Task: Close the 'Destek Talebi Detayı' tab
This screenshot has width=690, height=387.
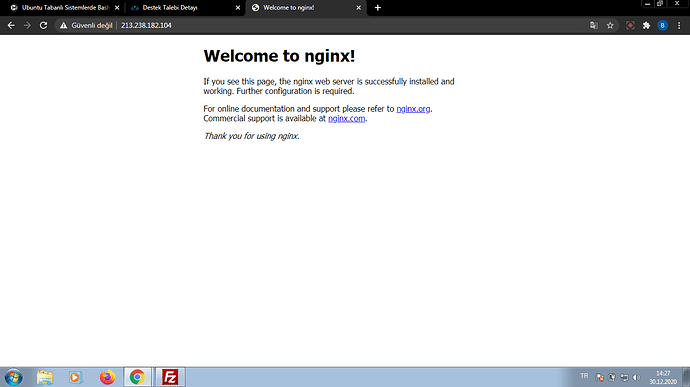Action: (x=238, y=7)
